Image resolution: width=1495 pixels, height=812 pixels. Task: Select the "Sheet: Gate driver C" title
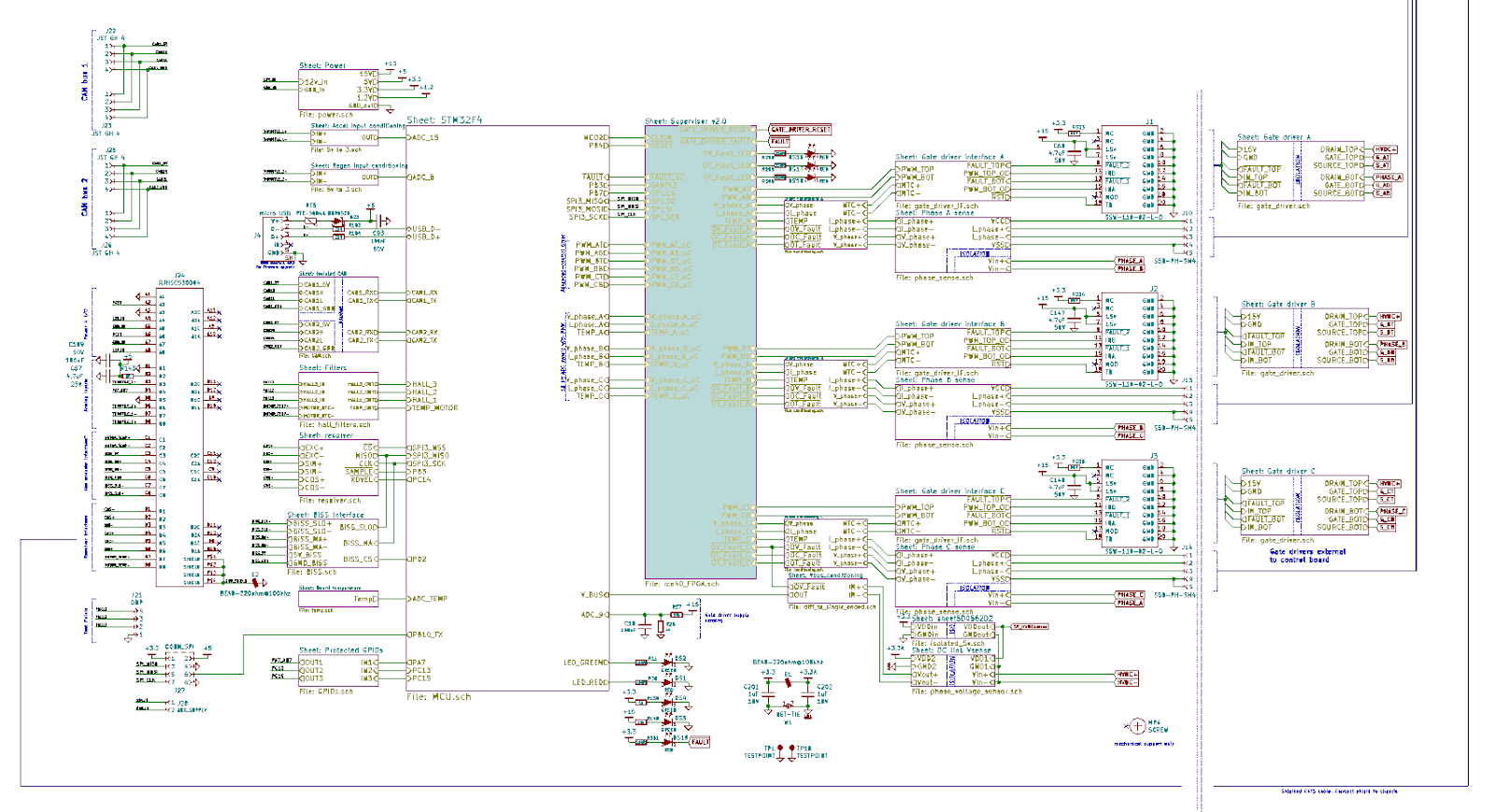(x=1278, y=472)
